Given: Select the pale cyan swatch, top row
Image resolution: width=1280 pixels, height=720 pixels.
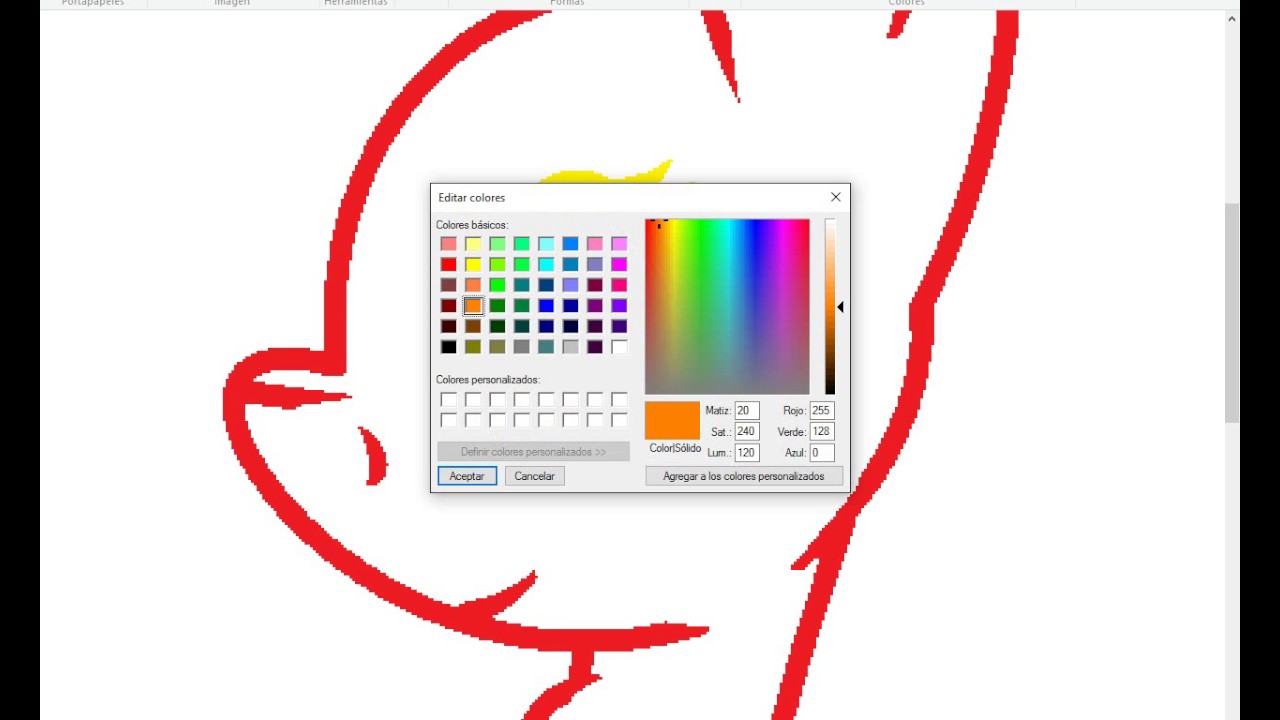Looking at the screenshot, I should point(546,244).
